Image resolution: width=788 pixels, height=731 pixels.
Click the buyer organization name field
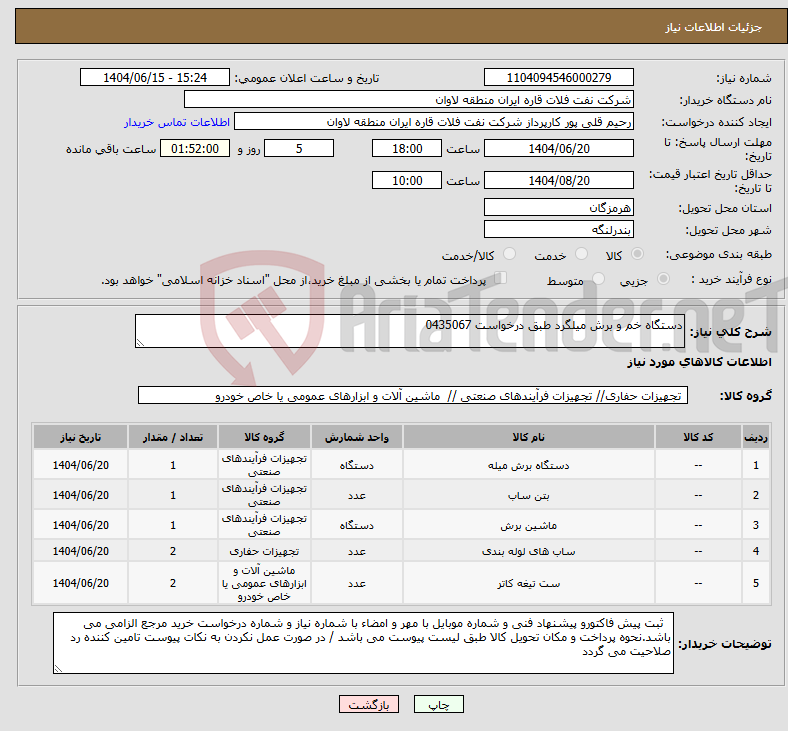tap(409, 99)
